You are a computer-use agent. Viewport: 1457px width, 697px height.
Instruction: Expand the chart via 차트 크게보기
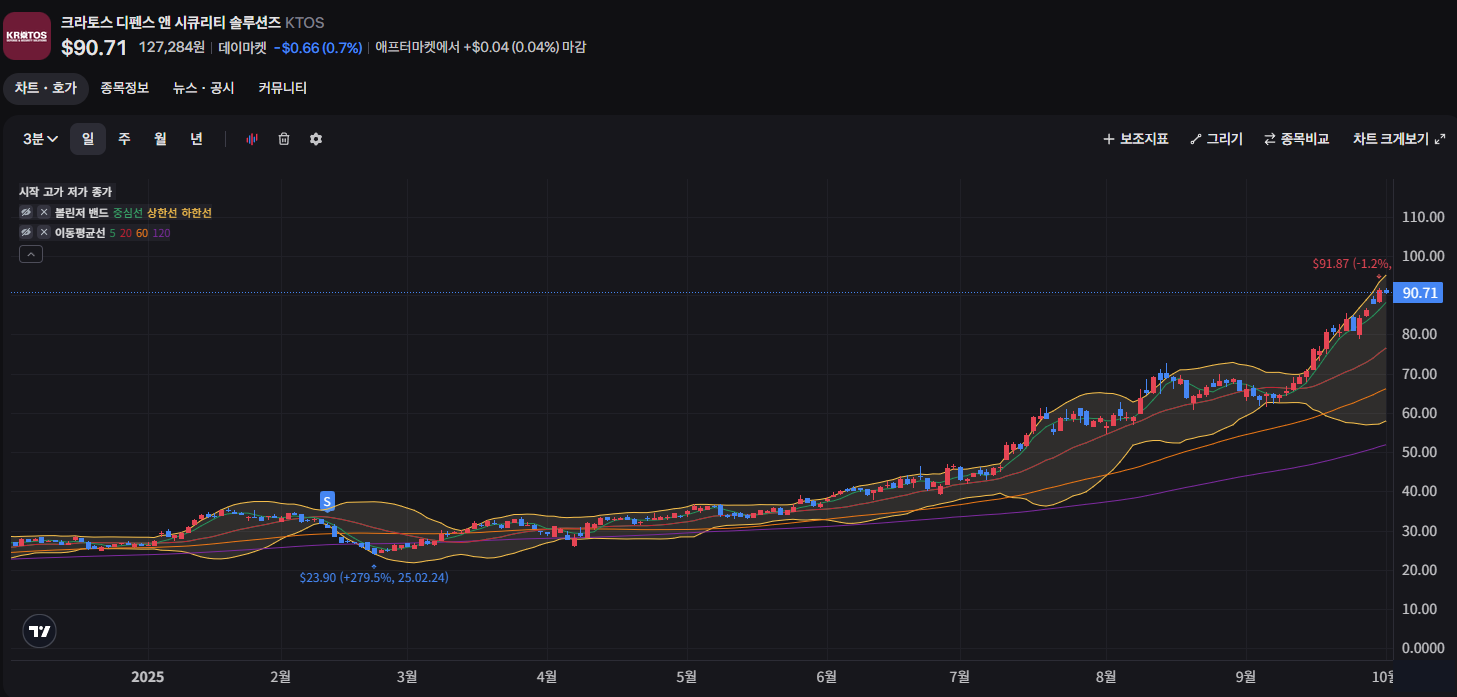coord(1398,139)
